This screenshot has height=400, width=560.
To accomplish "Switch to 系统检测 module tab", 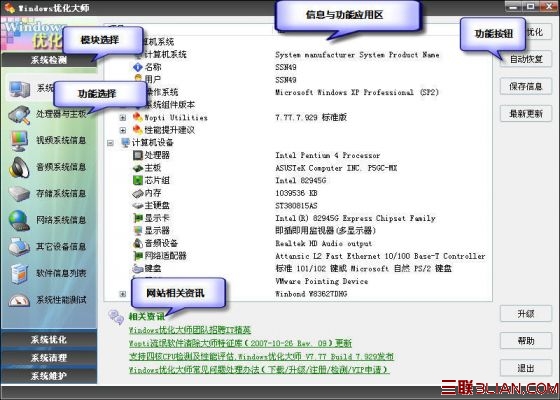I will click(x=49, y=60).
